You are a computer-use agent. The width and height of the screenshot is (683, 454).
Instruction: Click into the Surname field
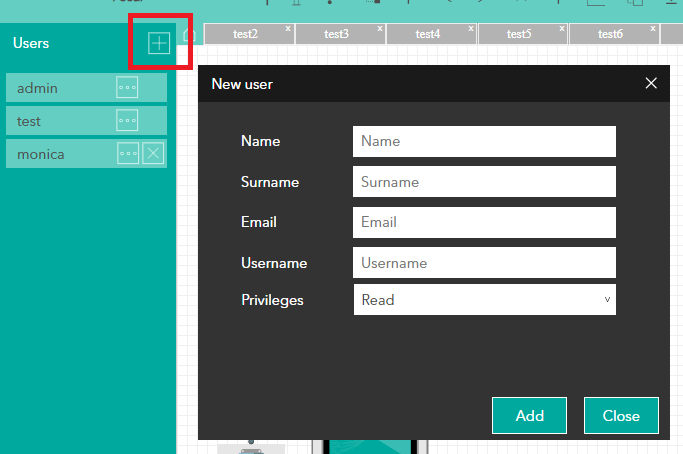click(484, 182)
